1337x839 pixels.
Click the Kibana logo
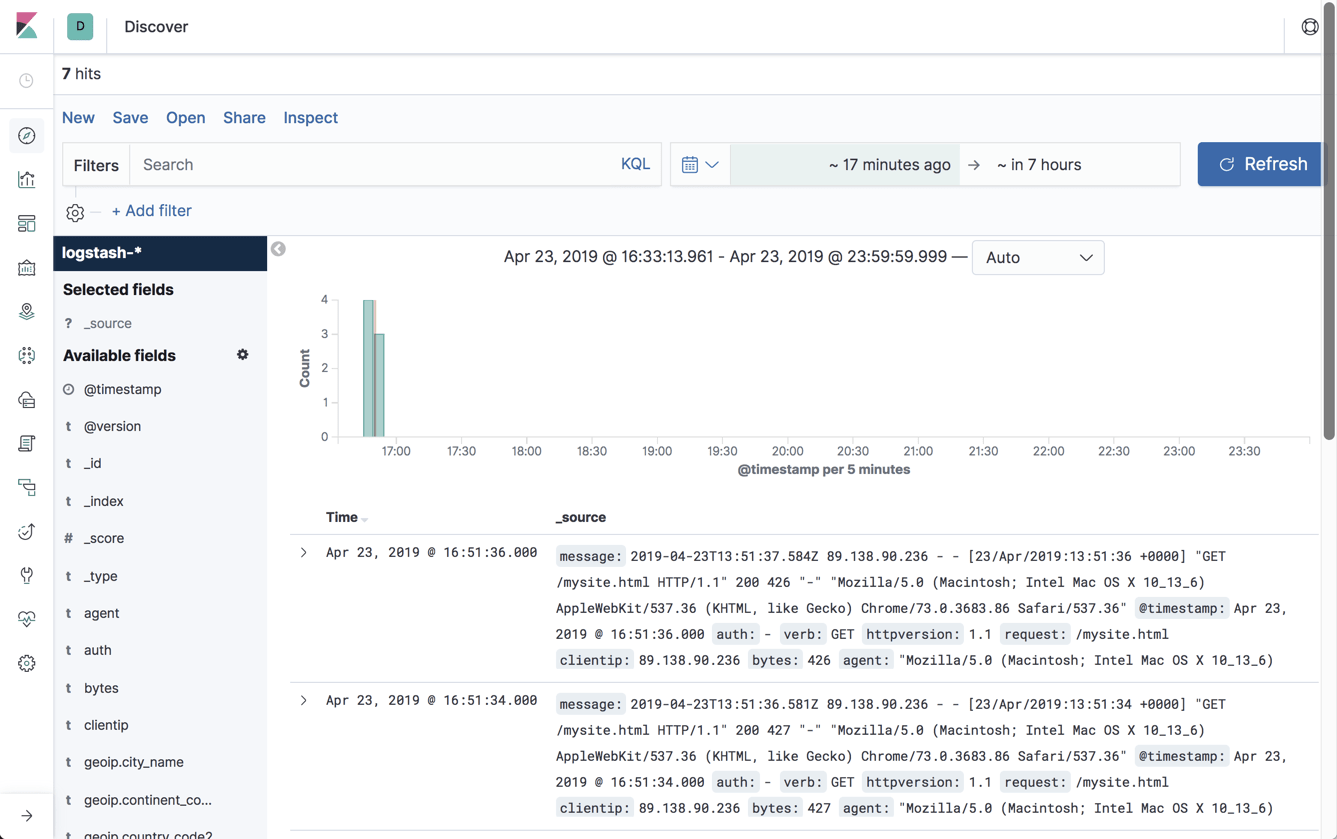click(27, 26)
